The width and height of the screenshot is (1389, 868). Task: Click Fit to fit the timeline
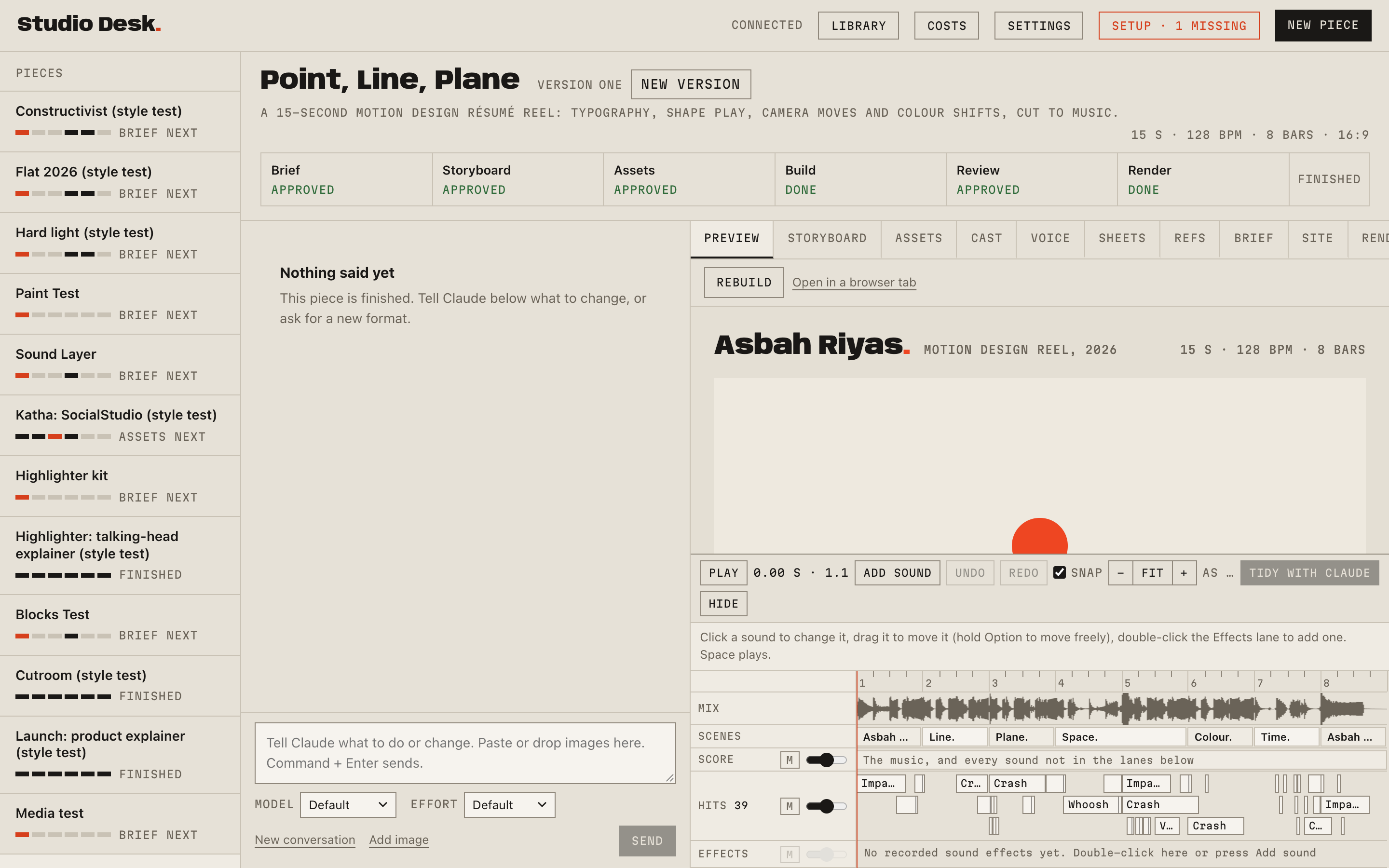(x=1153, y=573)
